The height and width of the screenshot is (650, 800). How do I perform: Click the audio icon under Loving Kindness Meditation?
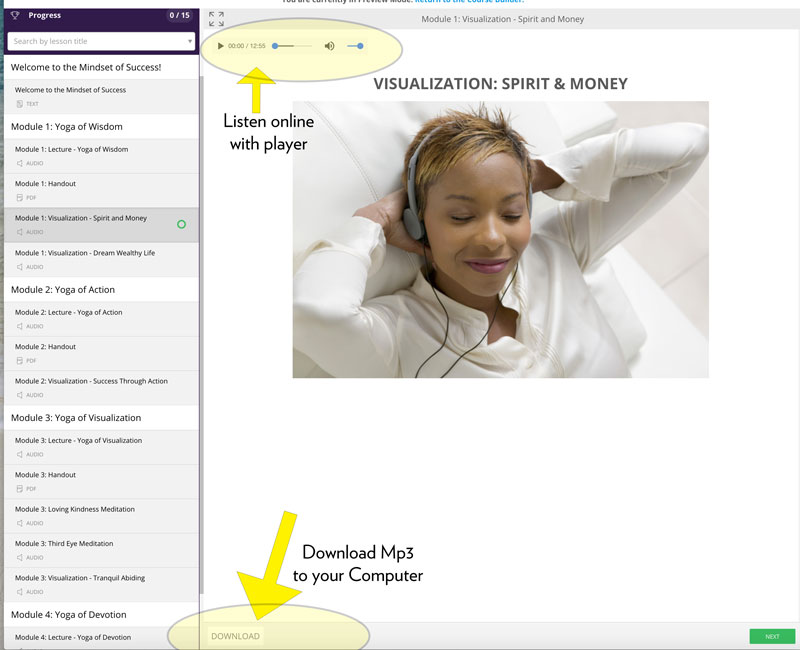tap(20, 523)
